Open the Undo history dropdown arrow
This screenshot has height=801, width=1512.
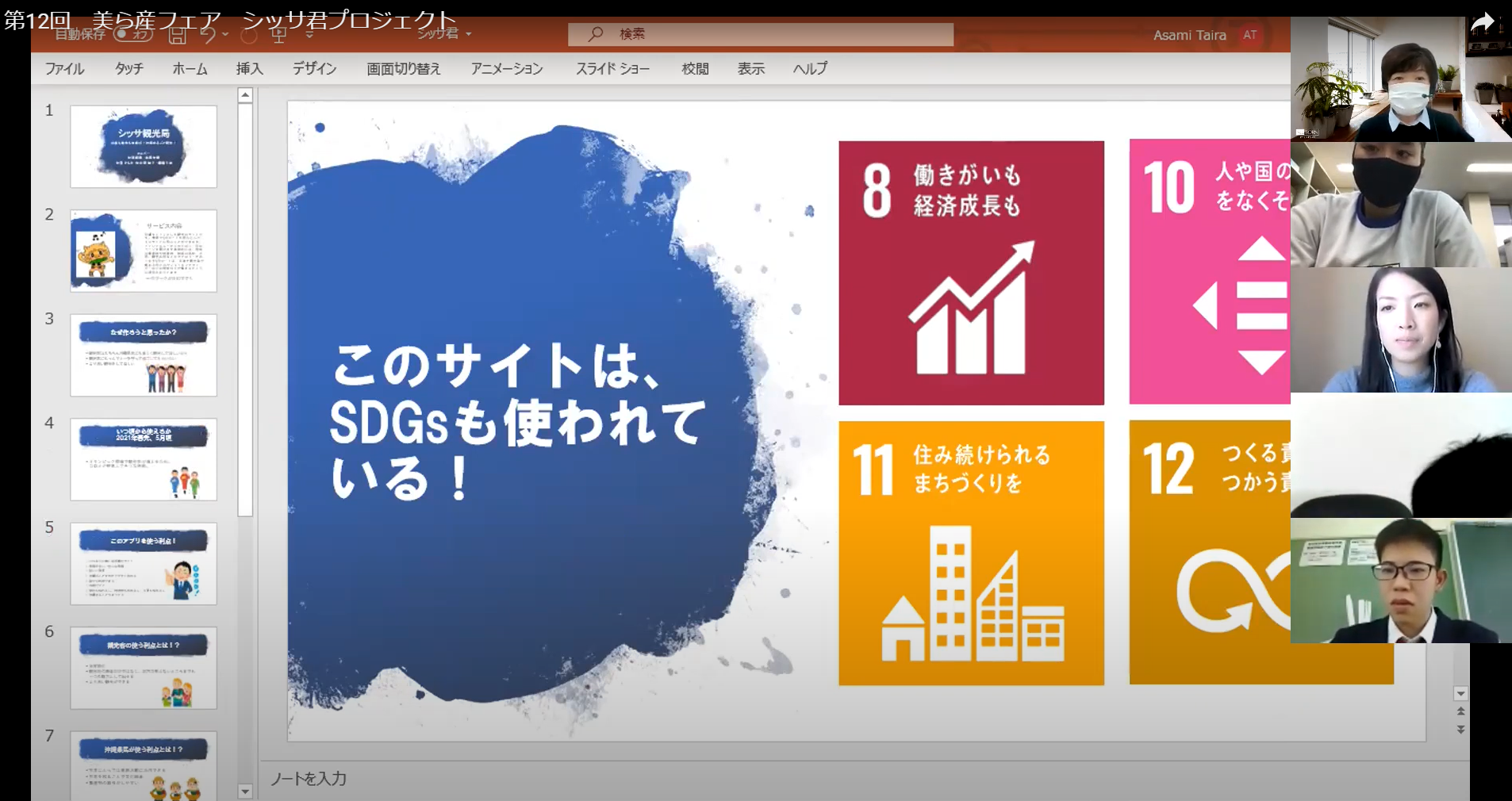click(x=226, y=35)
